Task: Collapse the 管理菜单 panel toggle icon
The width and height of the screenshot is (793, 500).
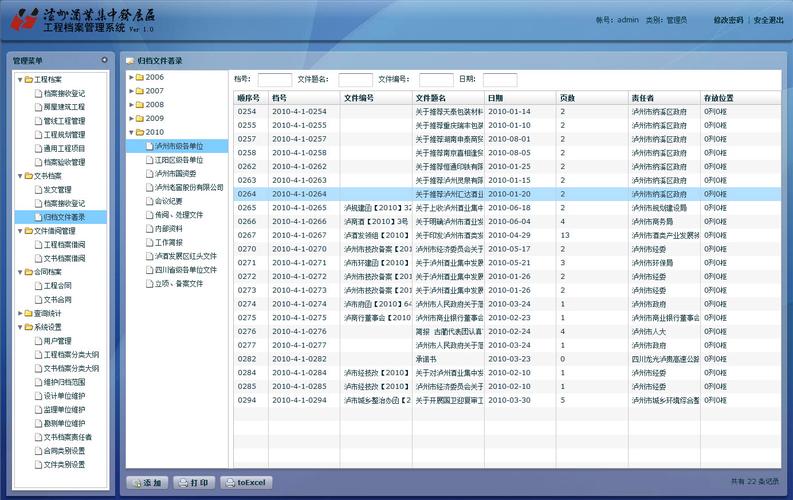Action: (x=104, y=60)
